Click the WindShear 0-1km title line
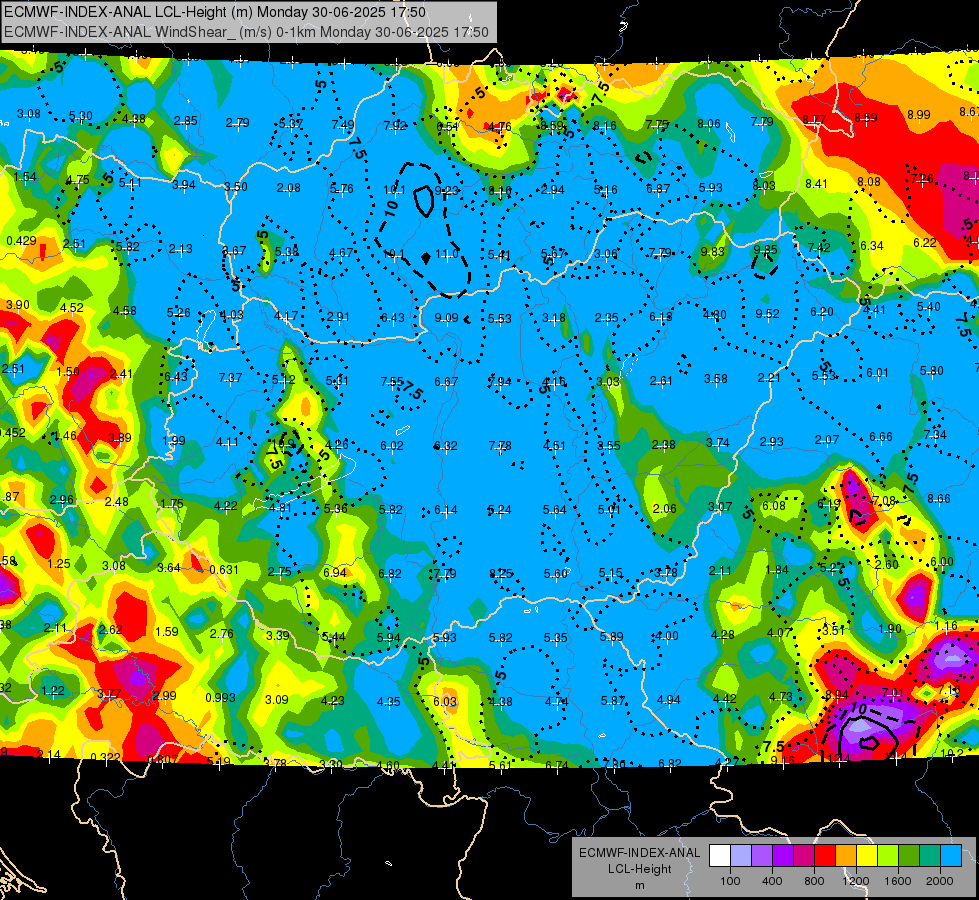 coord(246,32)
